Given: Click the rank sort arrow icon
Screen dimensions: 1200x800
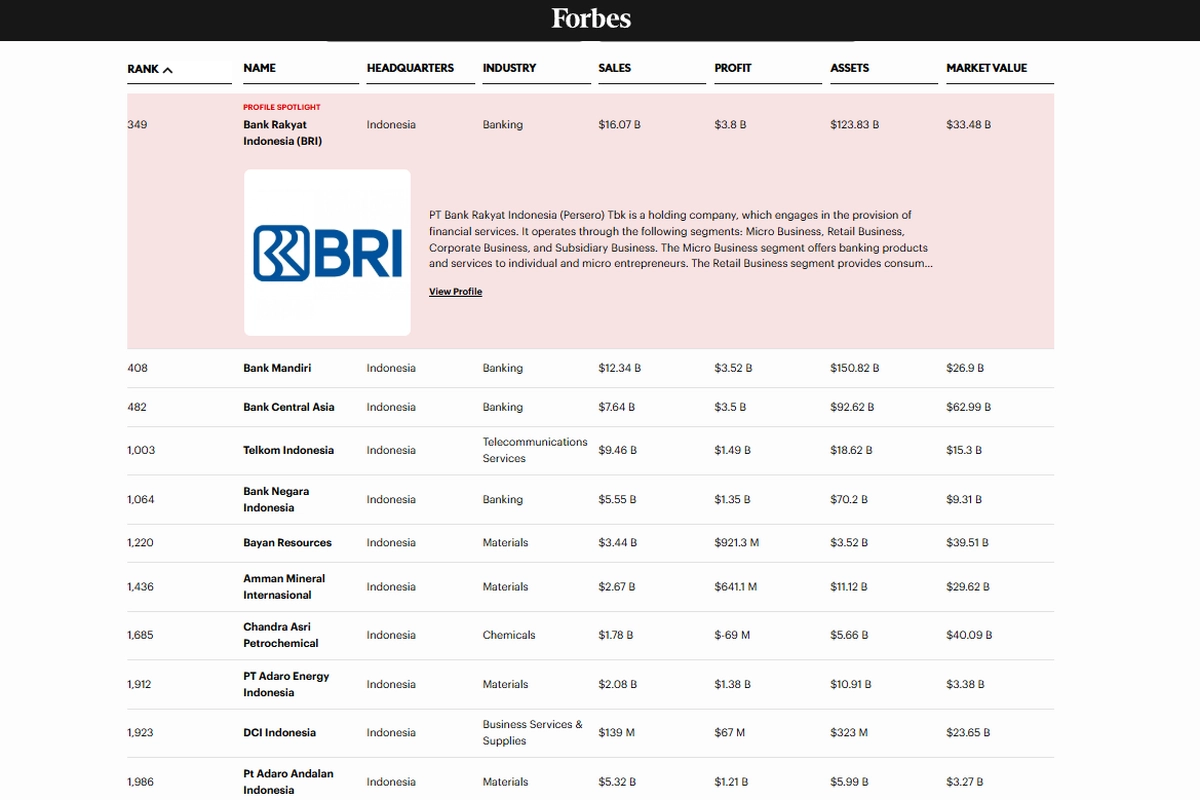Looking at the screenshot, I should [x=167, y=70].
